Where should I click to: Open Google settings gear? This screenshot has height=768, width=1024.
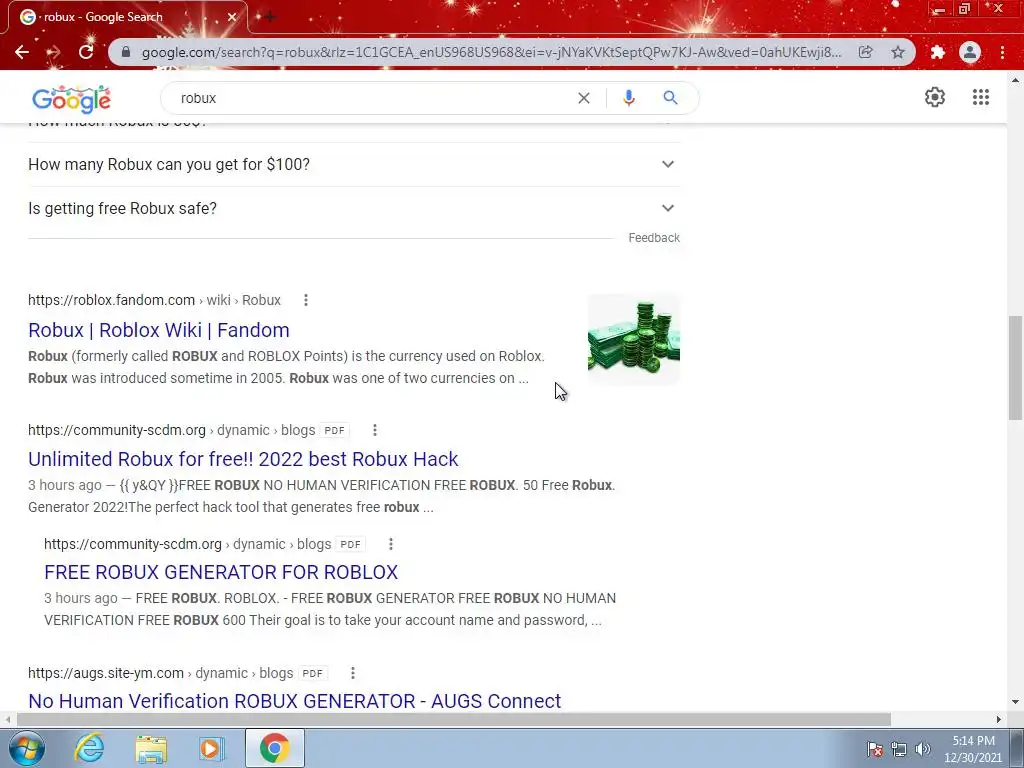pyautogui.click(x=935, y=97)
